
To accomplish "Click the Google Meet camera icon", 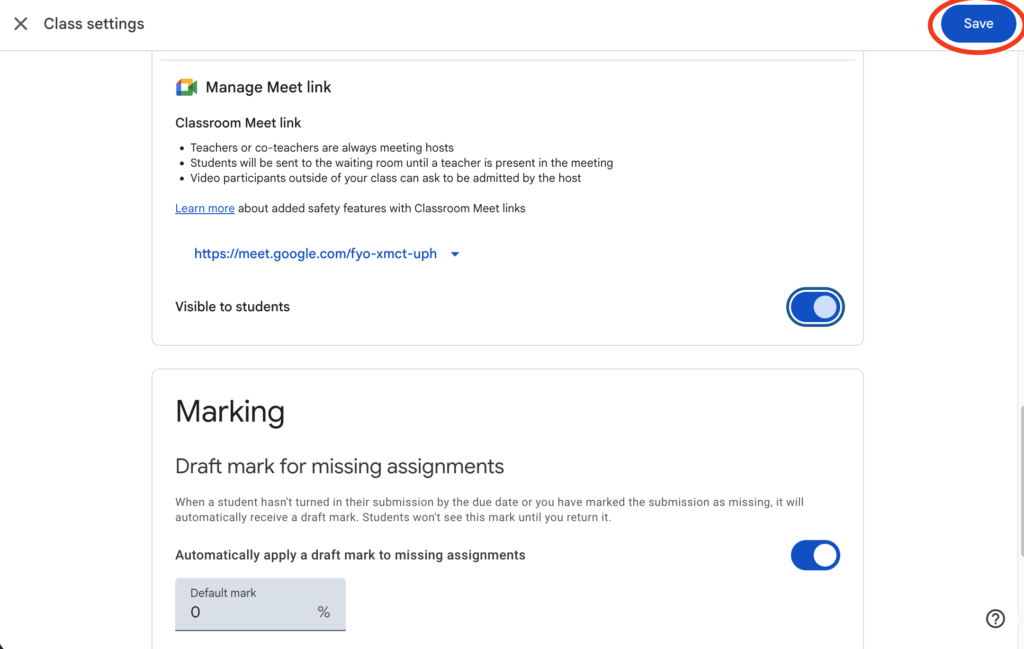I will tap(187, 87).
